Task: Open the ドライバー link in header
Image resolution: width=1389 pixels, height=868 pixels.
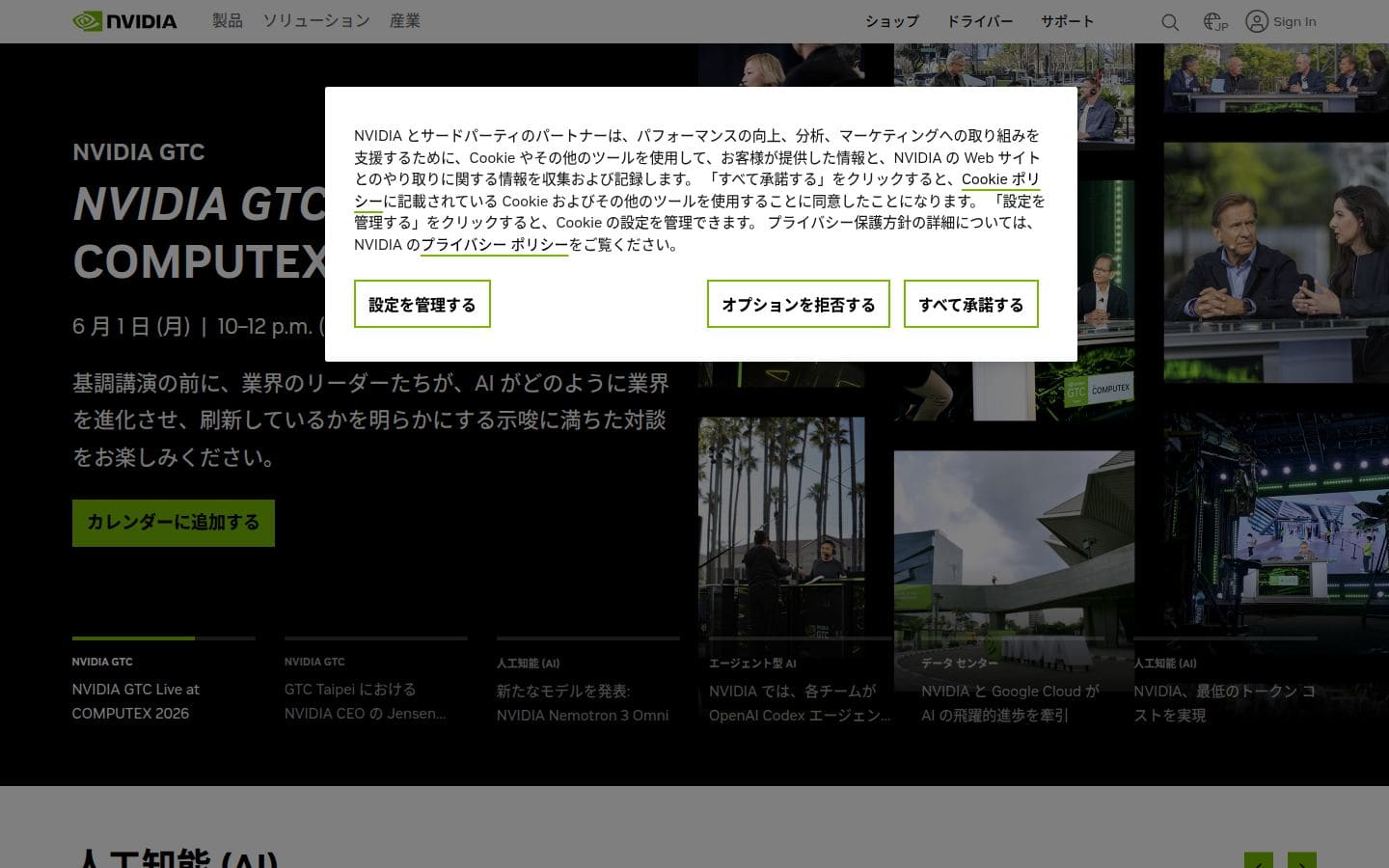Action: click(x=980, y=21)
